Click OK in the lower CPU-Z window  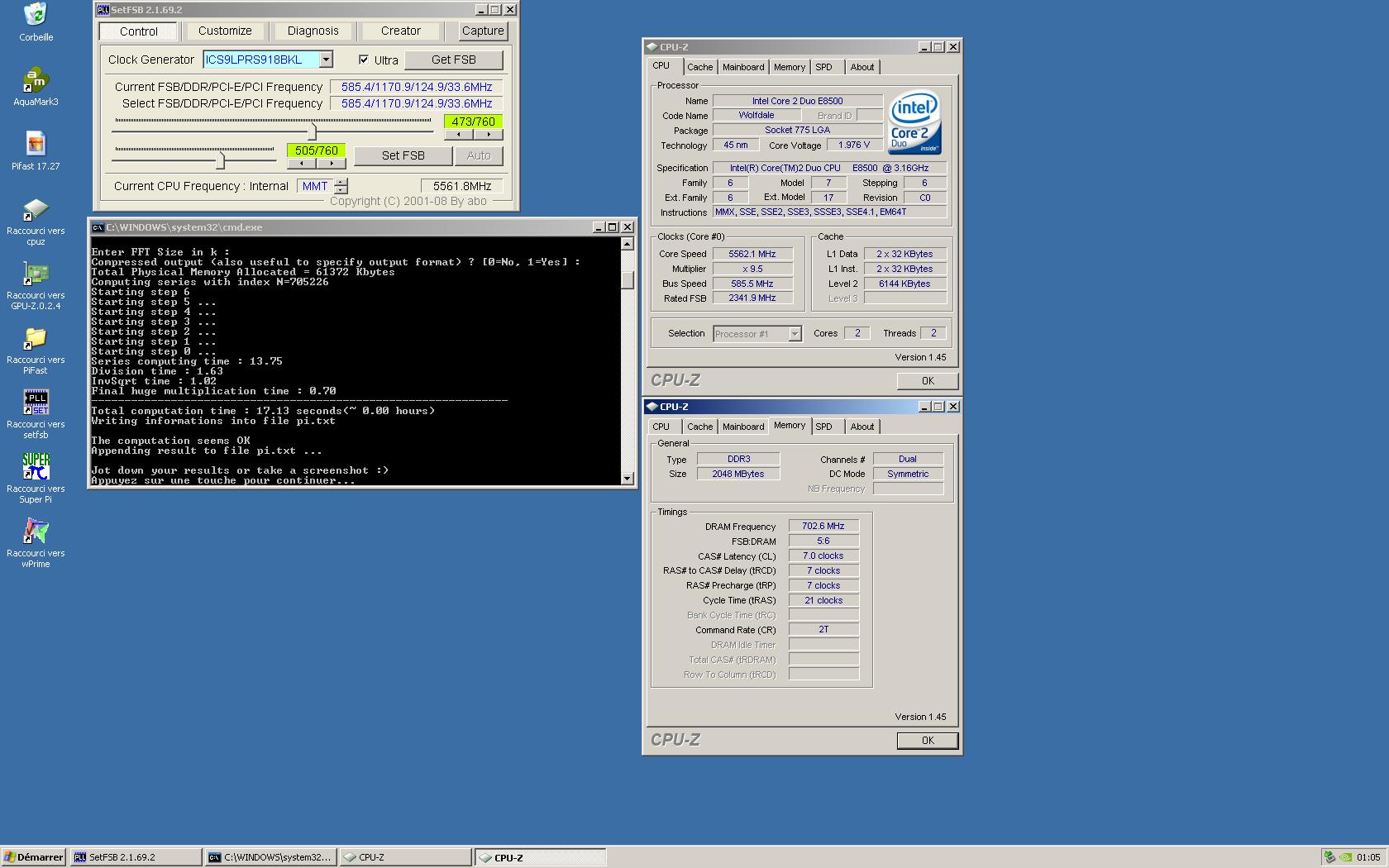(x=928, y=741)
